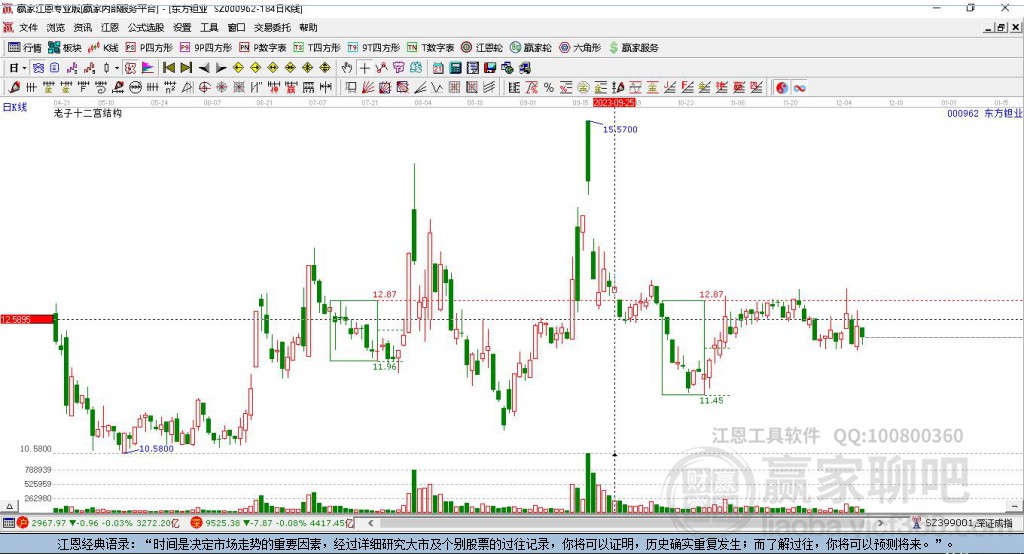Select the diagonal parallel lines tool

488,88
